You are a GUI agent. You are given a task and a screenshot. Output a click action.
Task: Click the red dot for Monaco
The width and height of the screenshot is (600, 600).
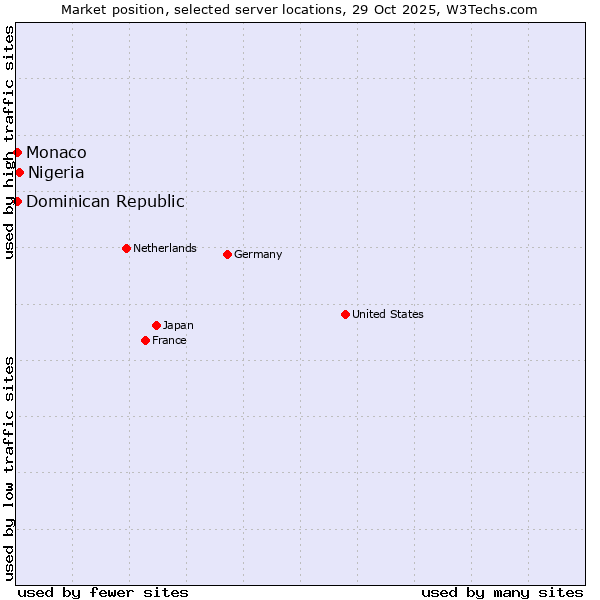(17, 152)
